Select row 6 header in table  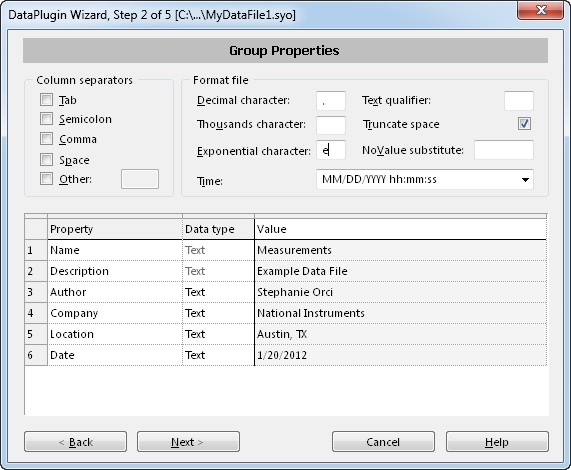(36, 355)
